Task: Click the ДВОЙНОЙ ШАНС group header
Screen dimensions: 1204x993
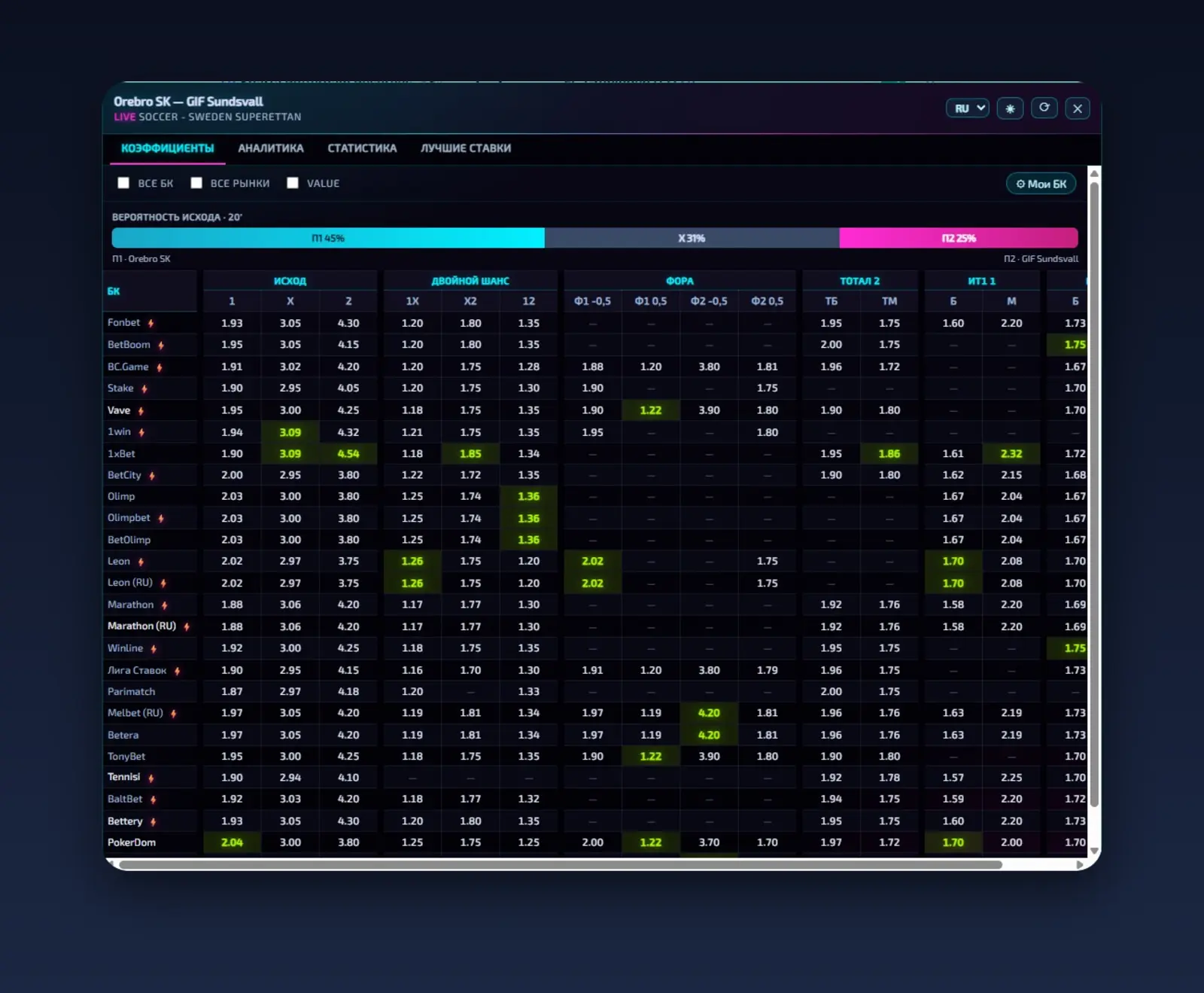Action: click(470, 281)
